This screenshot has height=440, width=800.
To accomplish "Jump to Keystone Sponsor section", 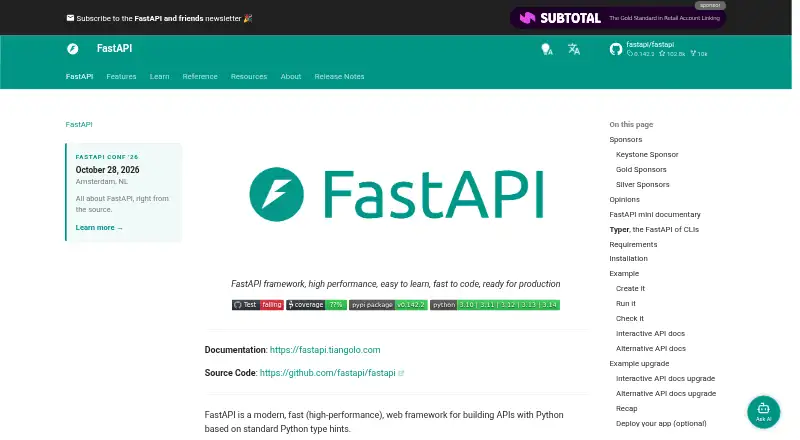I will coord(647,155).
